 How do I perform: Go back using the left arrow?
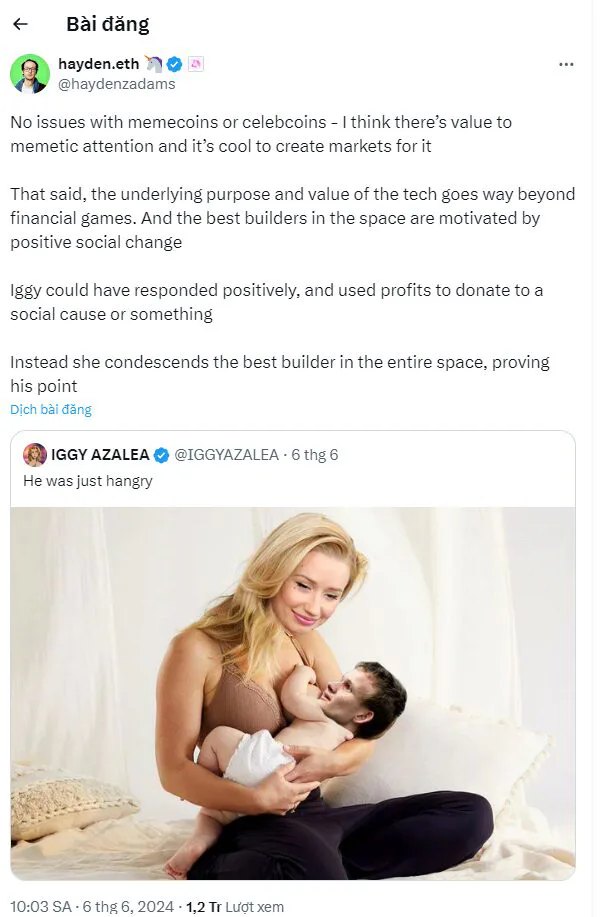[x=20, y=24]
